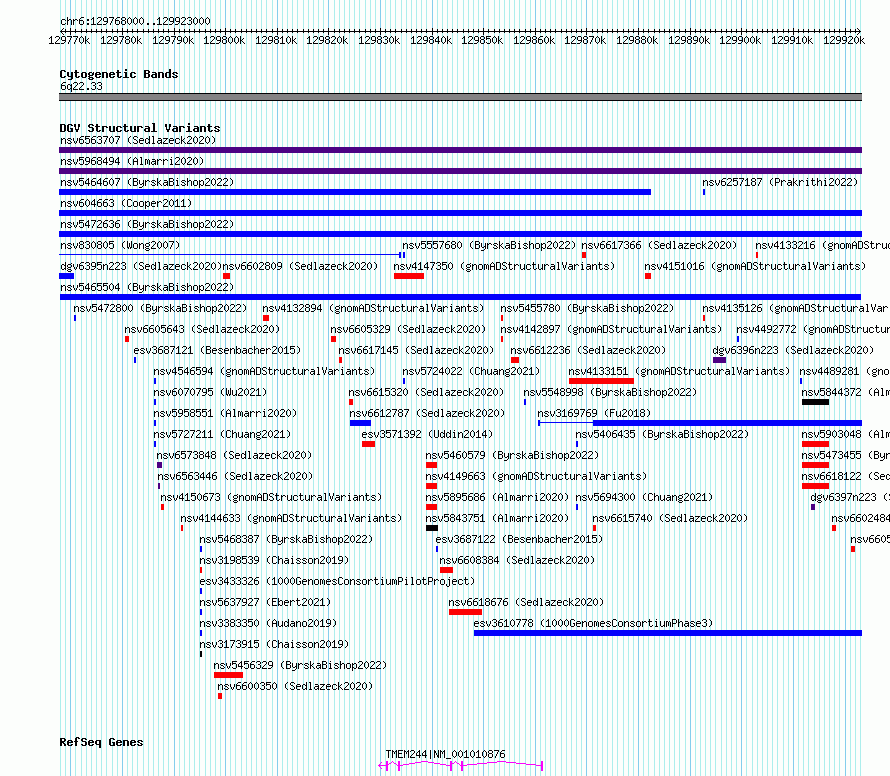Click the nsv5895686 (Almarri2020) label
Viewport: 890px width, 776px height.
(497, 497)
